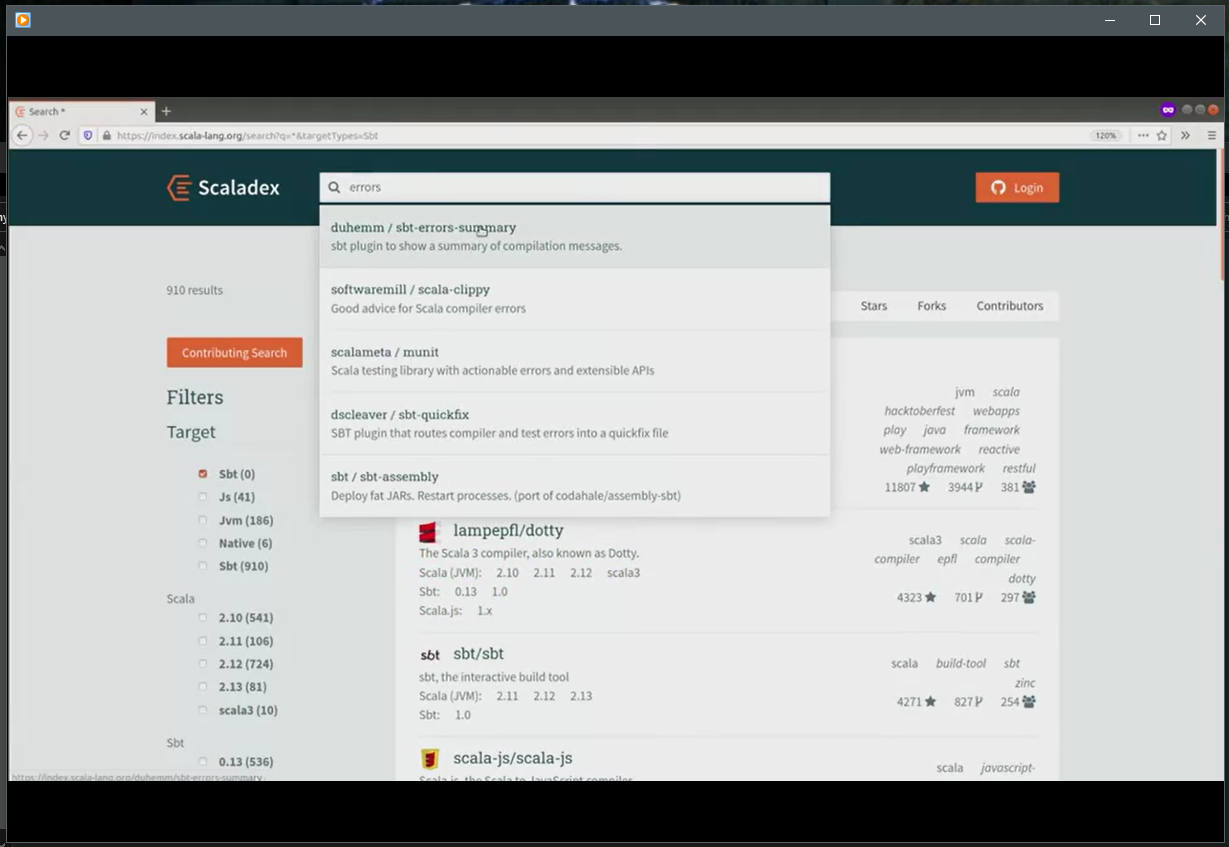Check the Sbt (910) target filter
This screenshot has height=847, width=1229.
[203, 566]
